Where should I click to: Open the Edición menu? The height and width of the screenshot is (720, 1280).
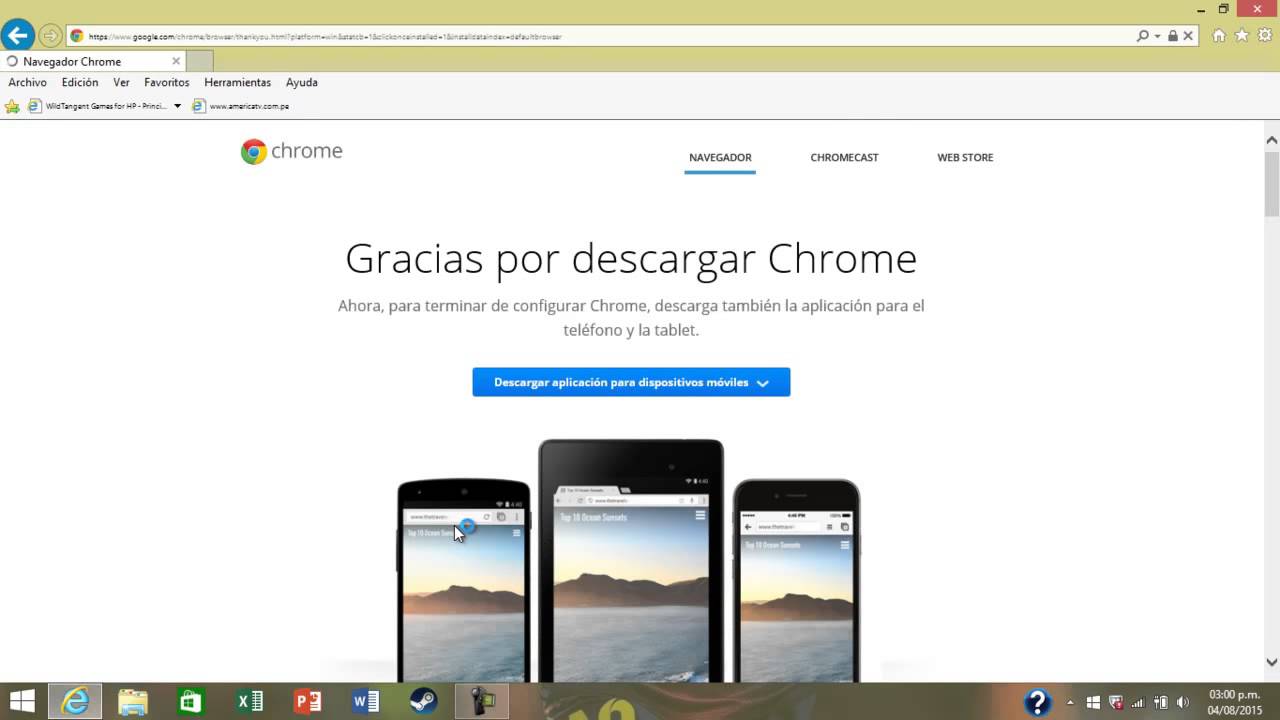click(80, 83)
